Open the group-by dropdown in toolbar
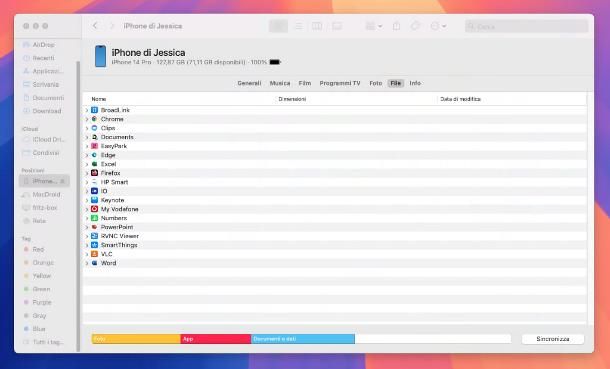 [374, 26]
